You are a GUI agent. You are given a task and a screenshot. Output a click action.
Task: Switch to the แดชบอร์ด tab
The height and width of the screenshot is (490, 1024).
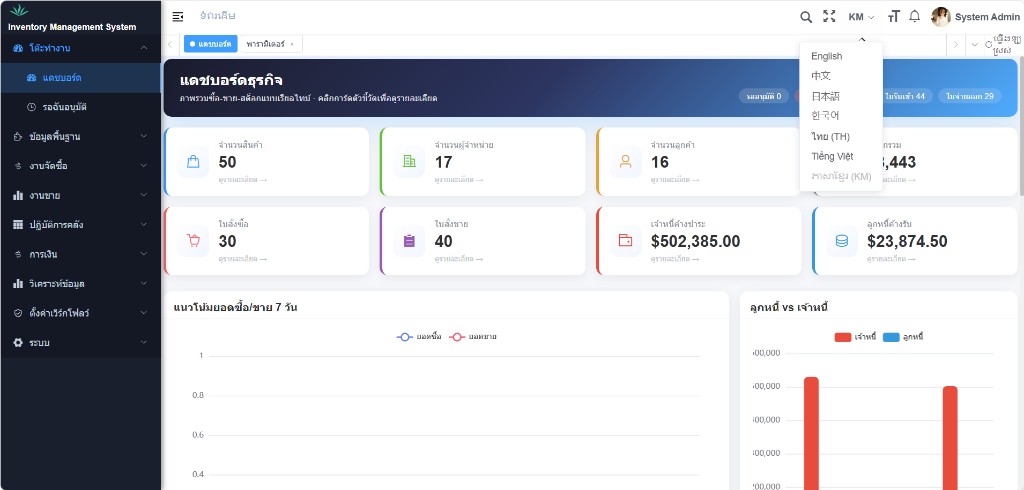(210, 44)
